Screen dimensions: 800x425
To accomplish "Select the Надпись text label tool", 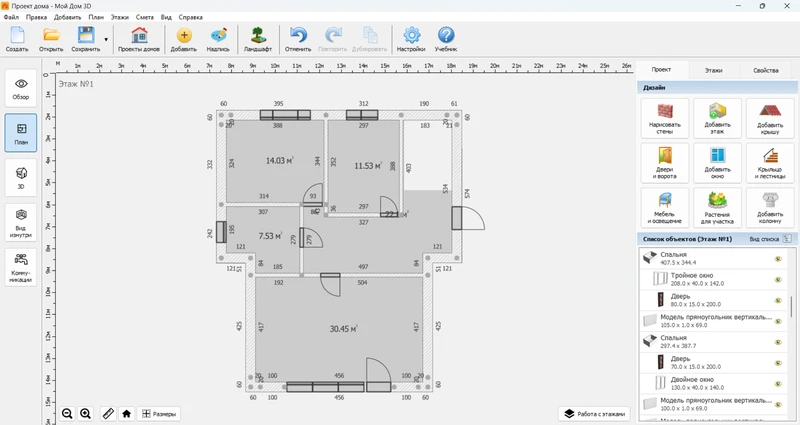I will 218,39.
